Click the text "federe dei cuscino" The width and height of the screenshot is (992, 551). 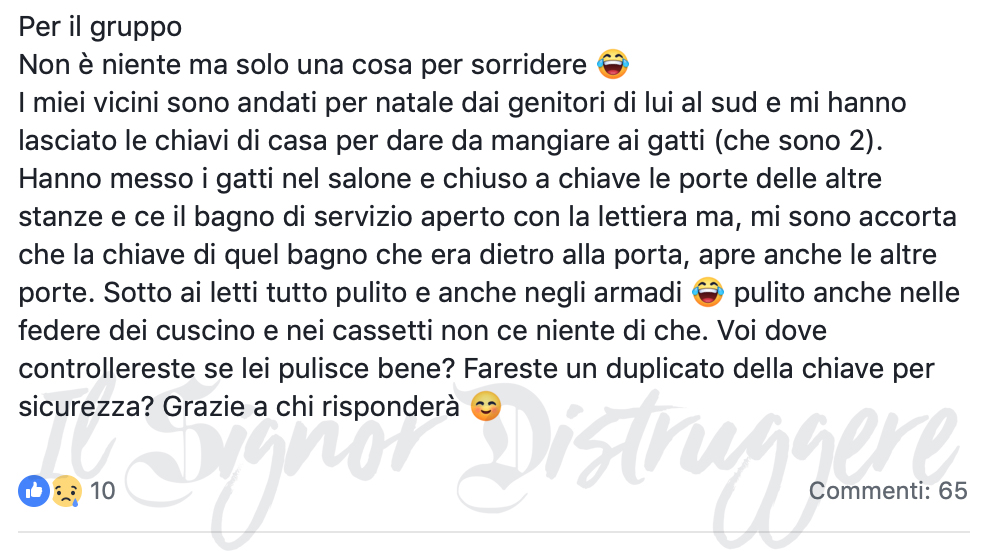point(137,331)
